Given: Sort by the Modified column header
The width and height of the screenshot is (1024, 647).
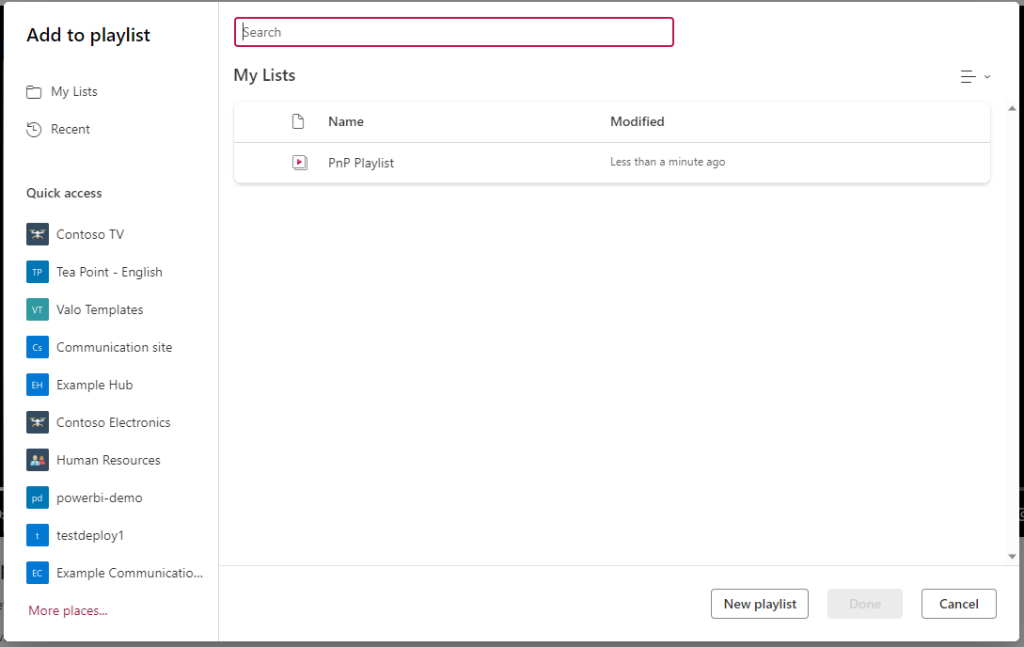Looking at the screenshot, I should coord(637,121).
